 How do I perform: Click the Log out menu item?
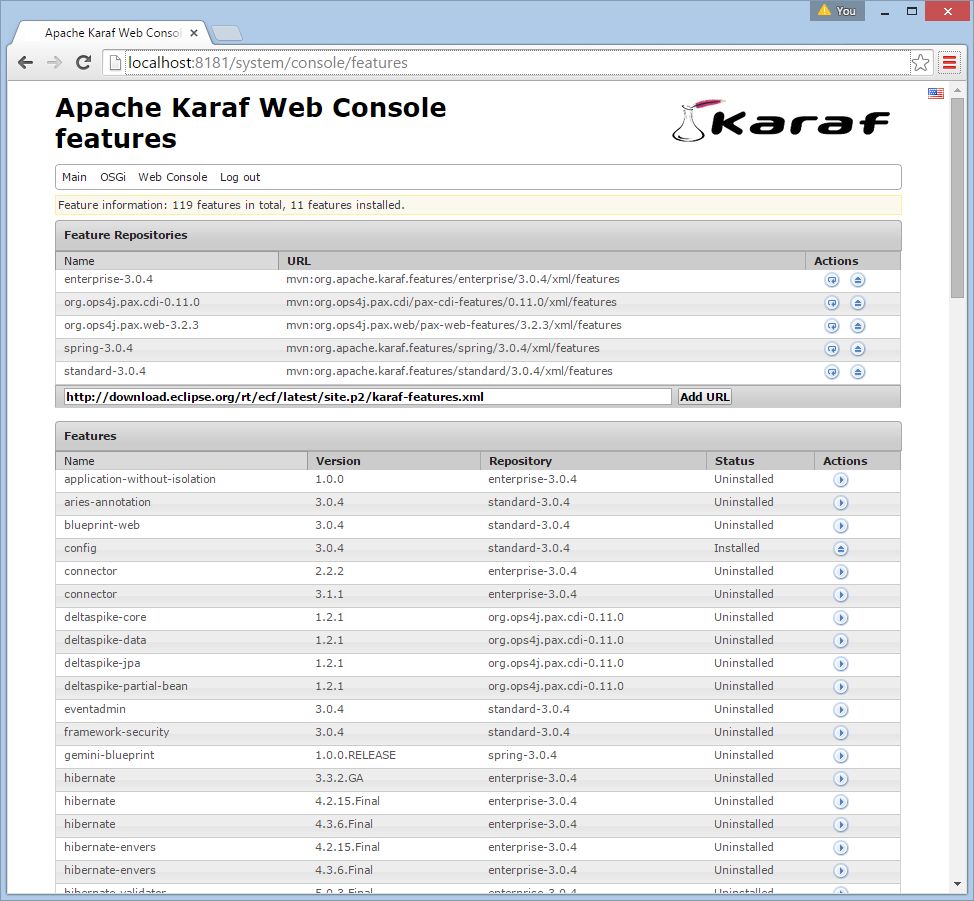[x=240, y=177]
